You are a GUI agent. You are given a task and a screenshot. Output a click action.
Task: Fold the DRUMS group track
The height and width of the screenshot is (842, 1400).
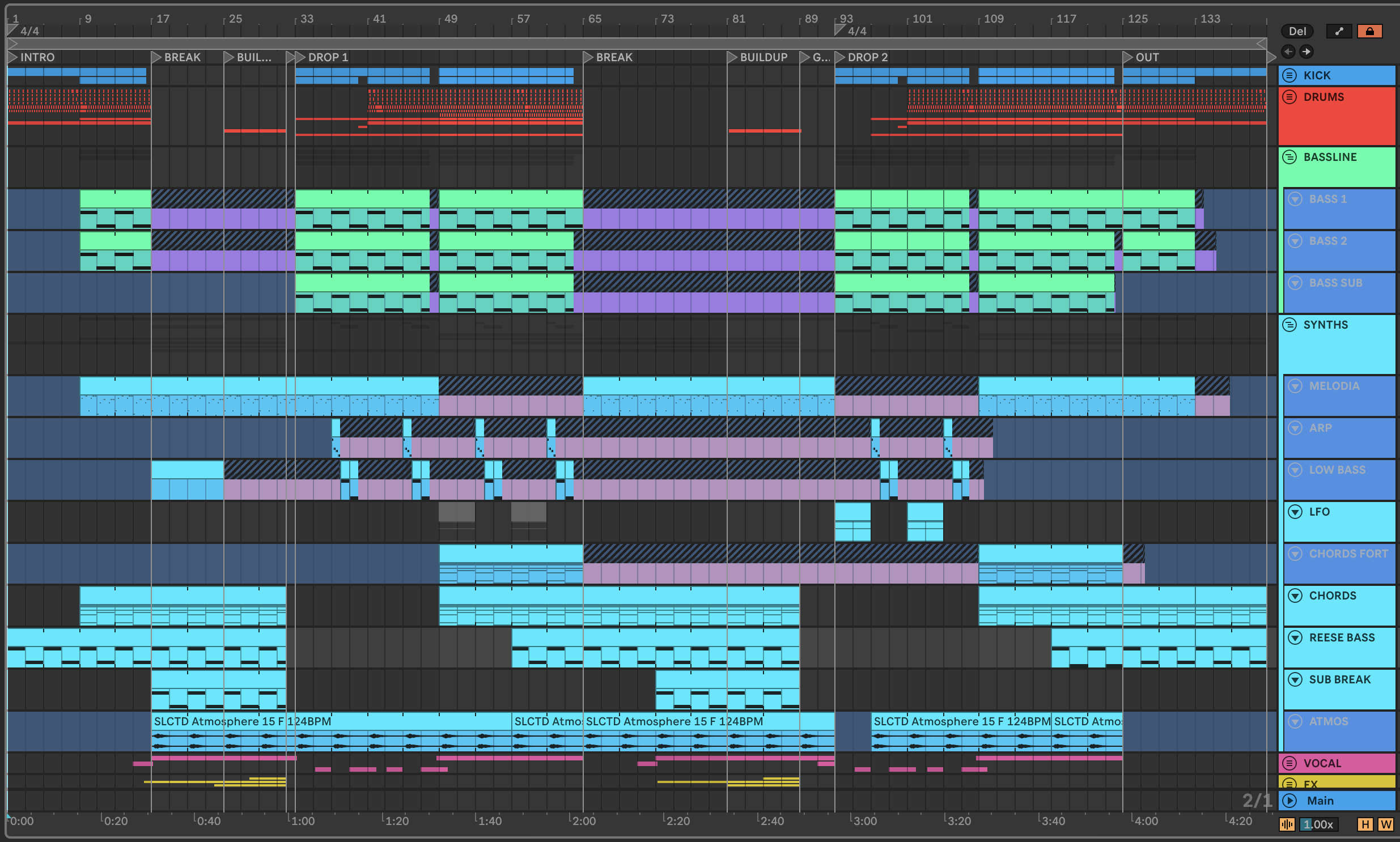click(1289, 97)
